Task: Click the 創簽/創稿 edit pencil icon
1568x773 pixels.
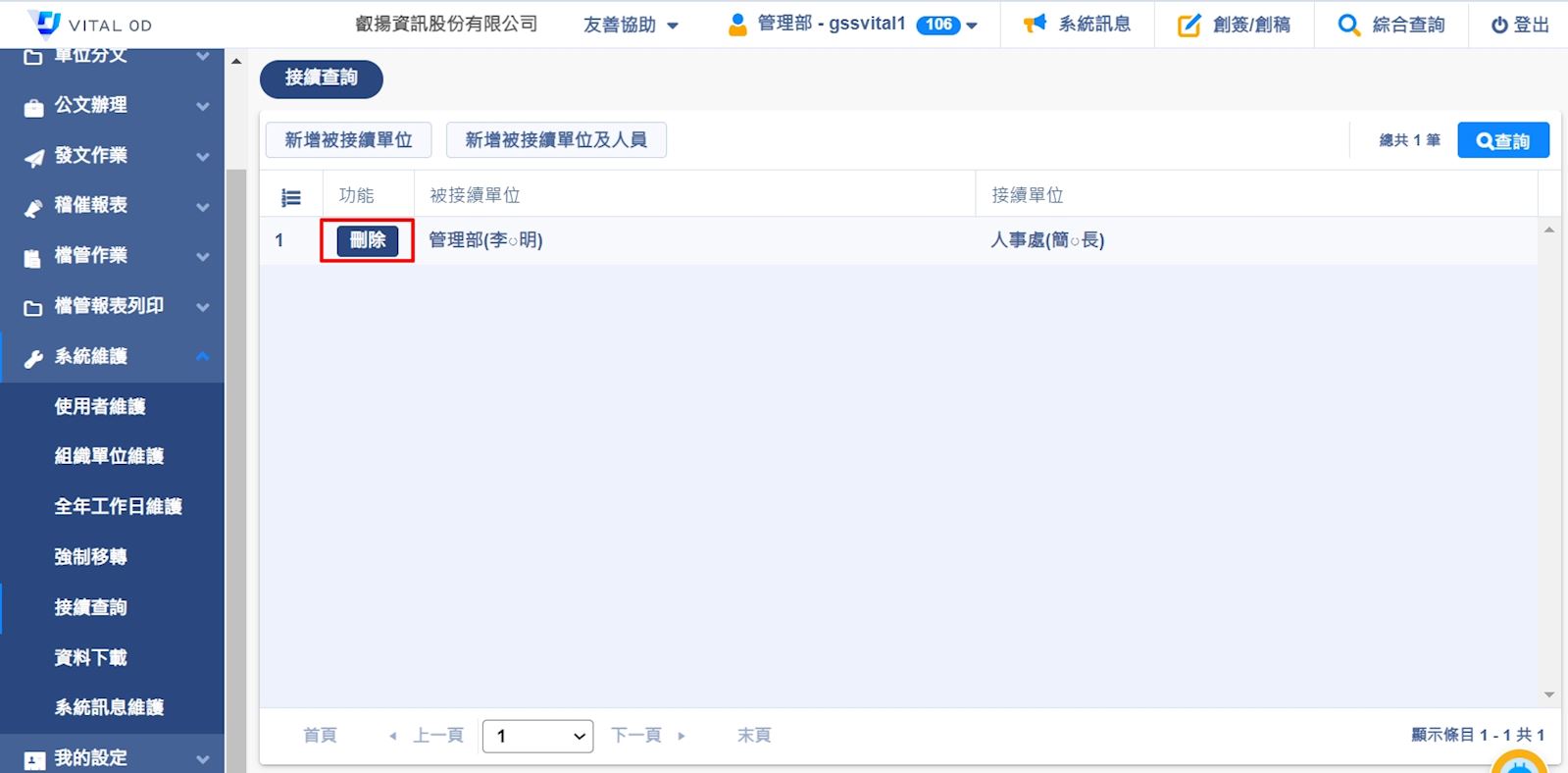Action: tap(1189, 26)
